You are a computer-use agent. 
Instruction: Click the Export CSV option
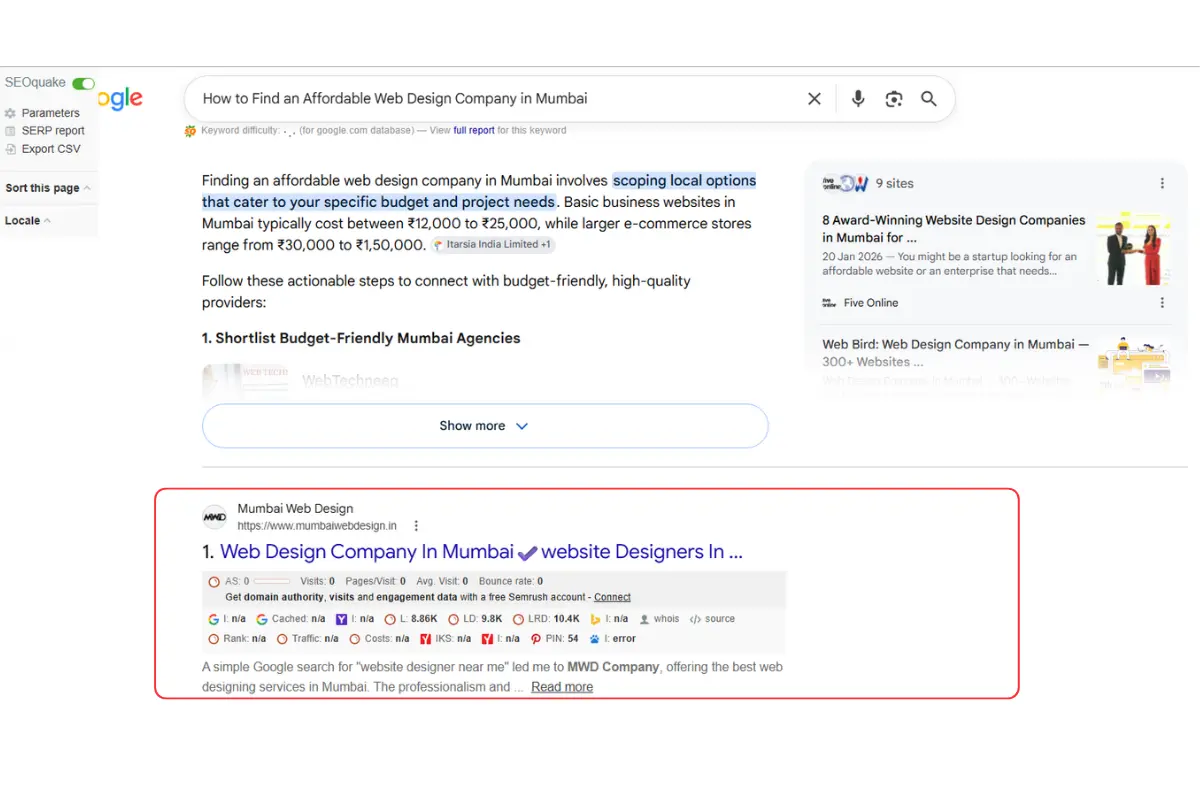pyautogui.click(x=51, y=149)
